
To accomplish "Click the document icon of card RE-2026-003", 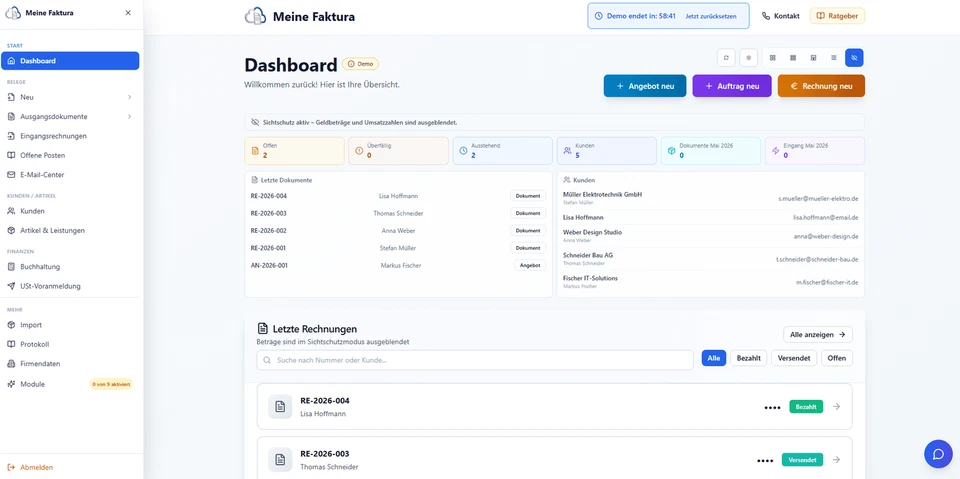I will (x=280, y=459).
